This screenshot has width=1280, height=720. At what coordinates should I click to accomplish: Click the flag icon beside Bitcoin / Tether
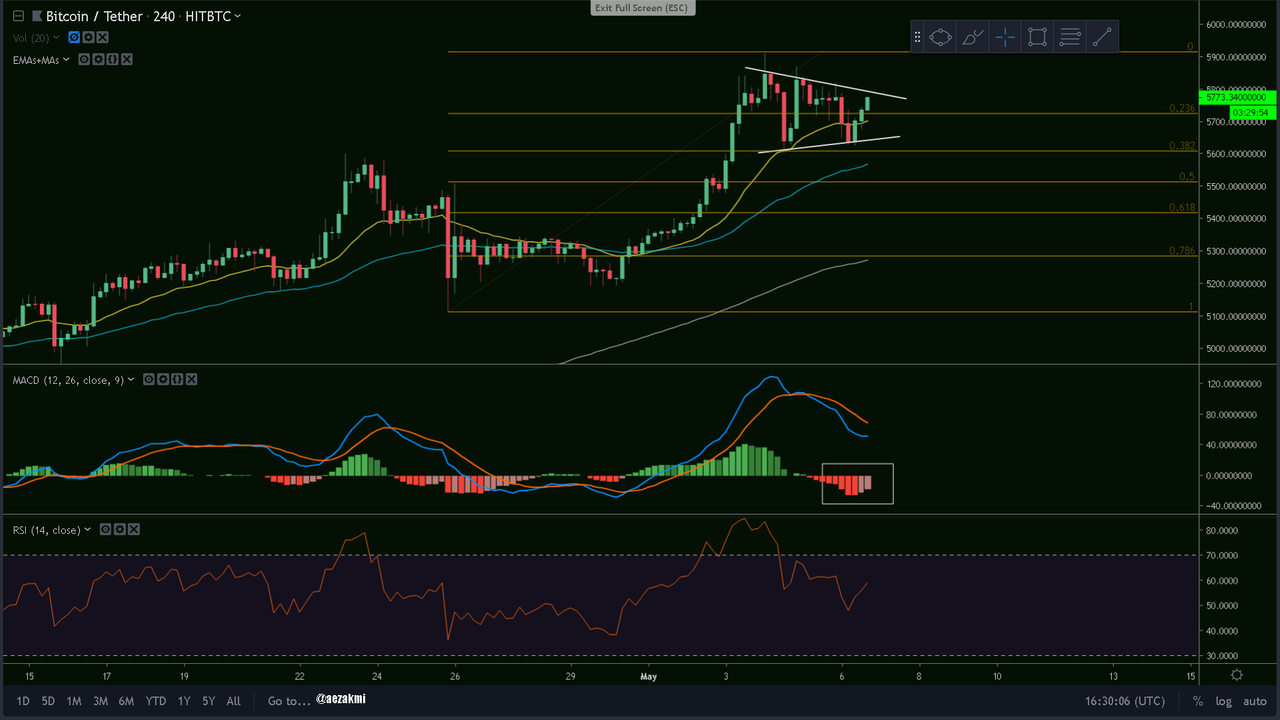click(37, 16)
